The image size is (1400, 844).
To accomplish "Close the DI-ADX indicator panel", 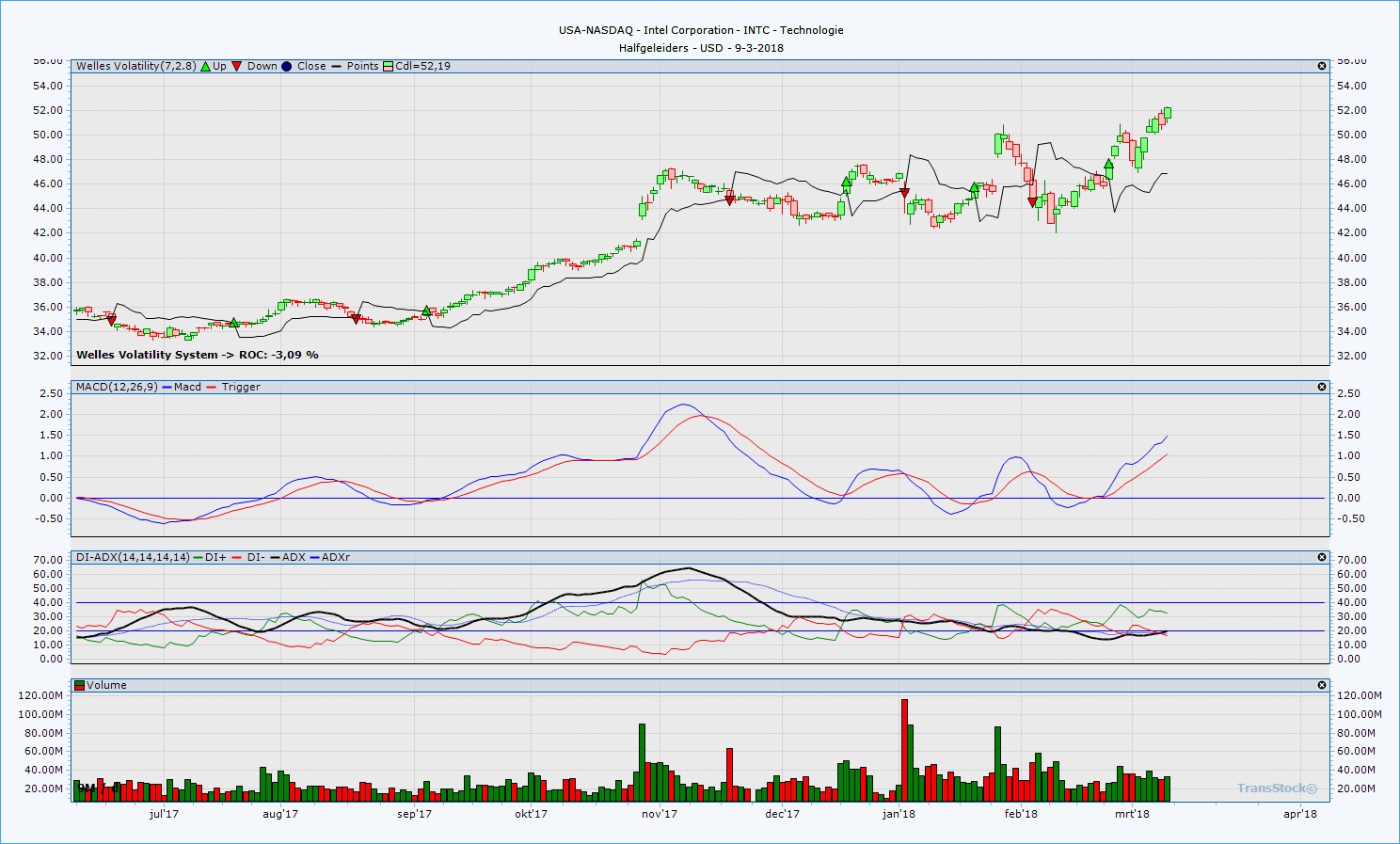I will (x=1322, y=557).
